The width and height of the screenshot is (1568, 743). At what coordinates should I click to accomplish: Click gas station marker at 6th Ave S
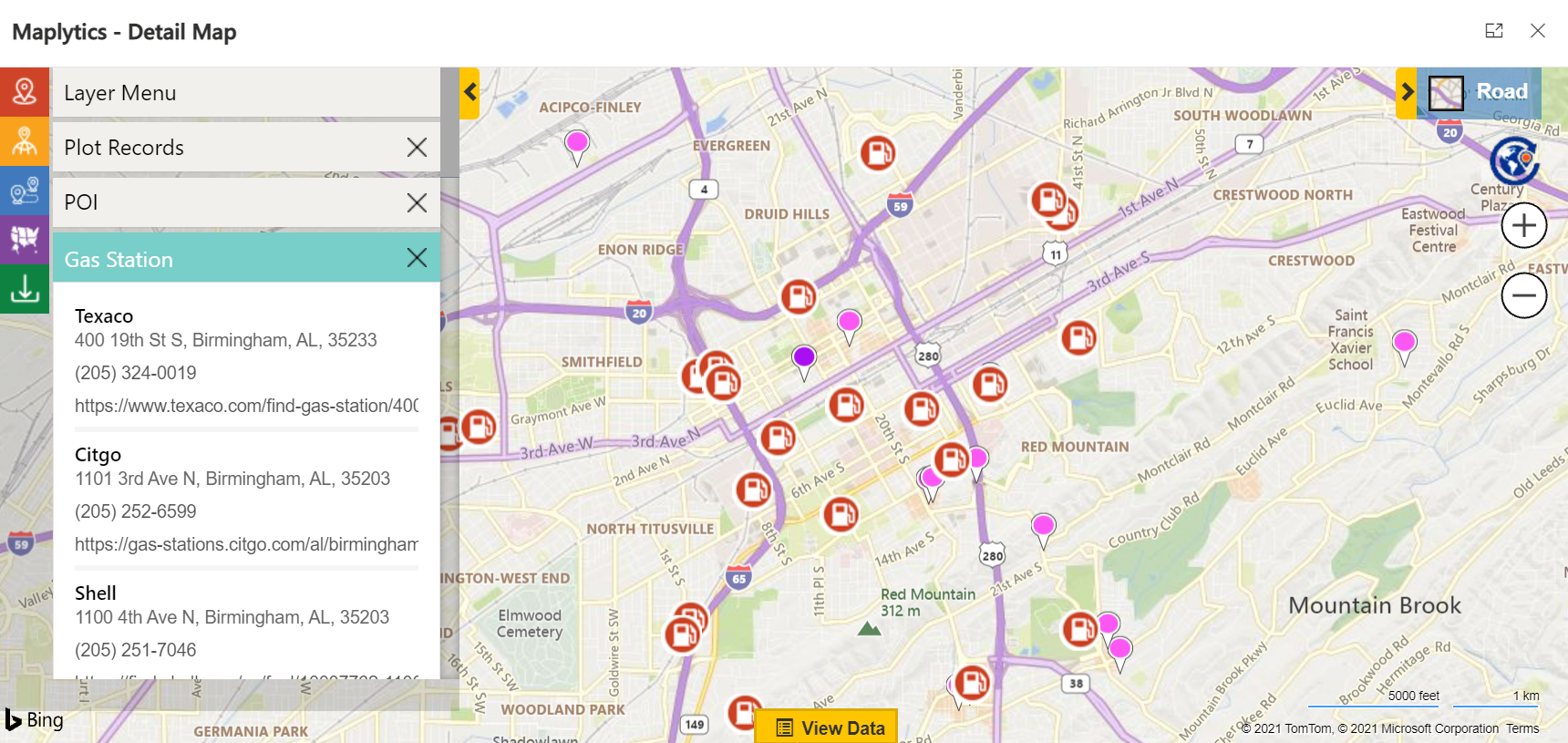point(841,515)
